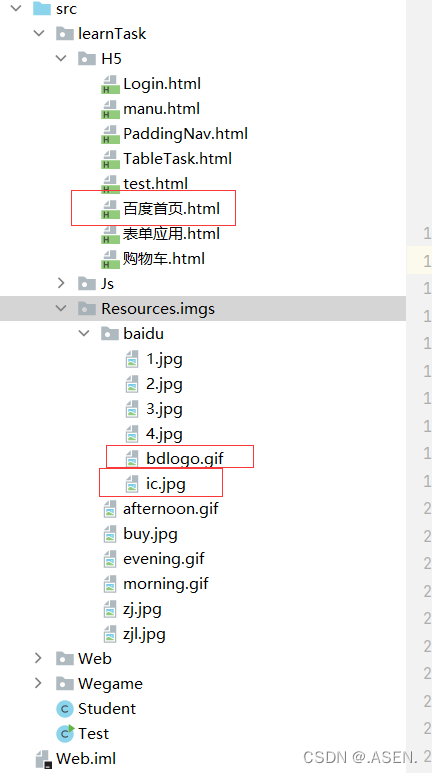Screen dimensions: 432x773
Task: Select TableTask.html file name
Action: click(178, 159)
